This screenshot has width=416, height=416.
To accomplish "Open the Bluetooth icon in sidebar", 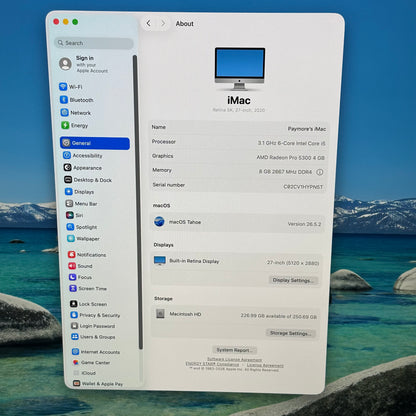I will (x=64, y=100).
